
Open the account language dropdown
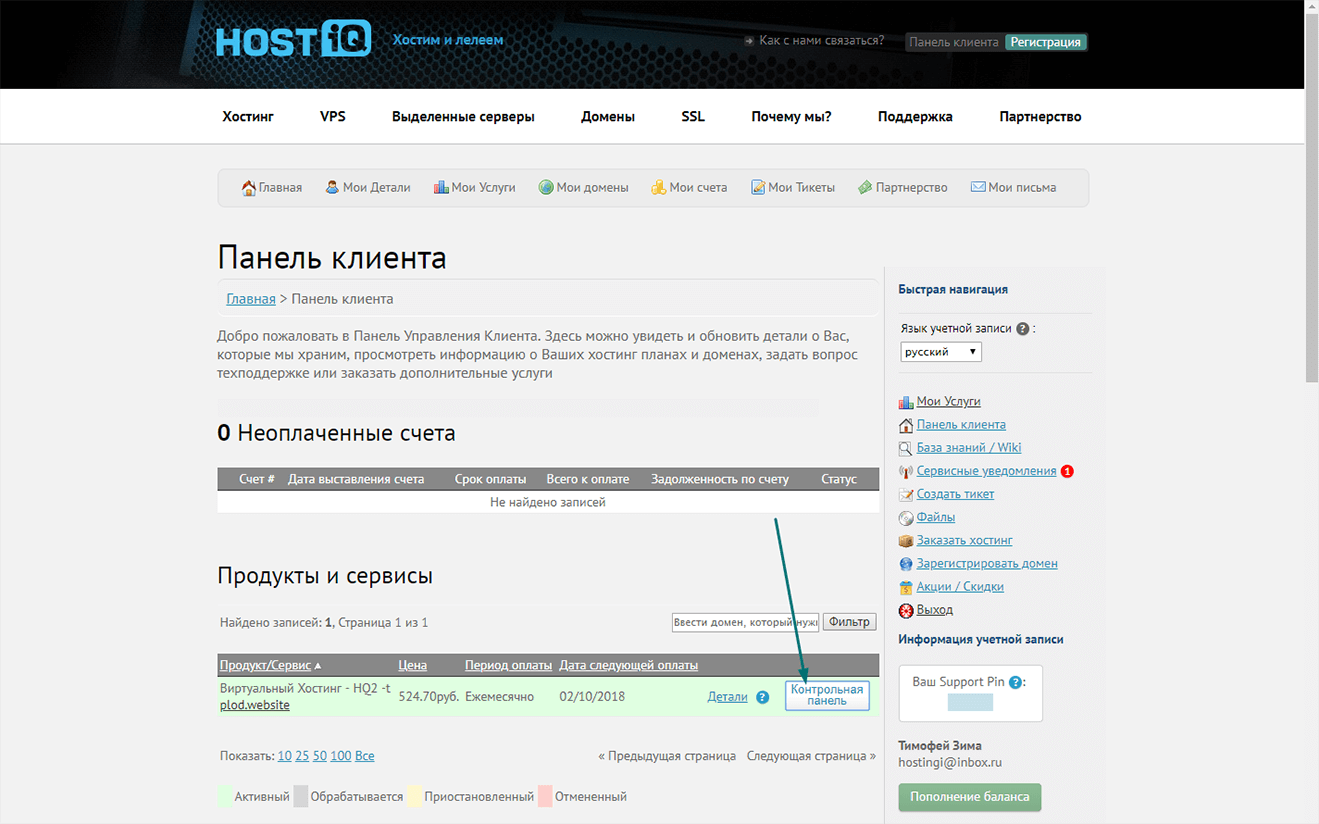point(941,352)
